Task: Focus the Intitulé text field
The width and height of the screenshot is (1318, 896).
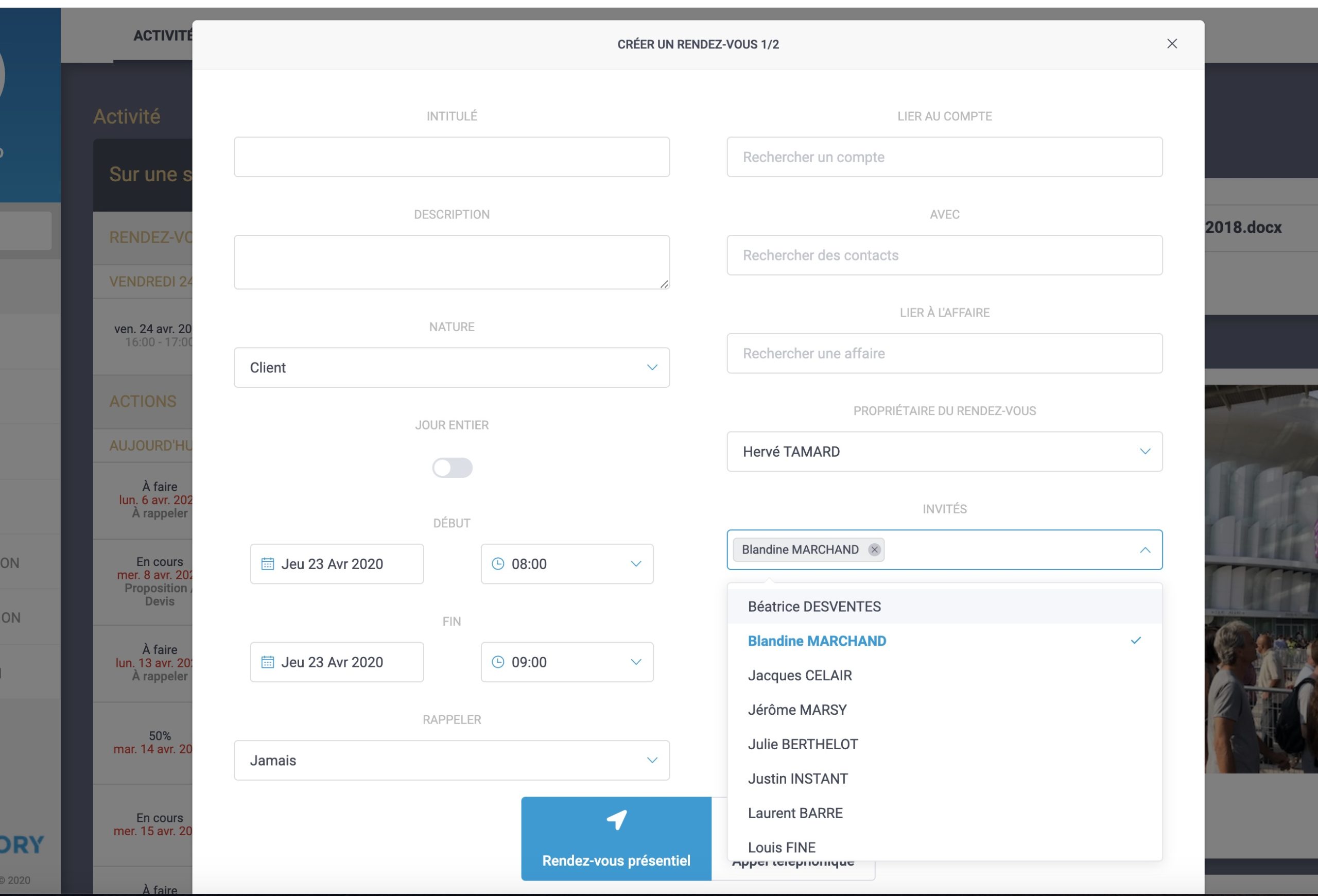Action: tap(452, 157)
